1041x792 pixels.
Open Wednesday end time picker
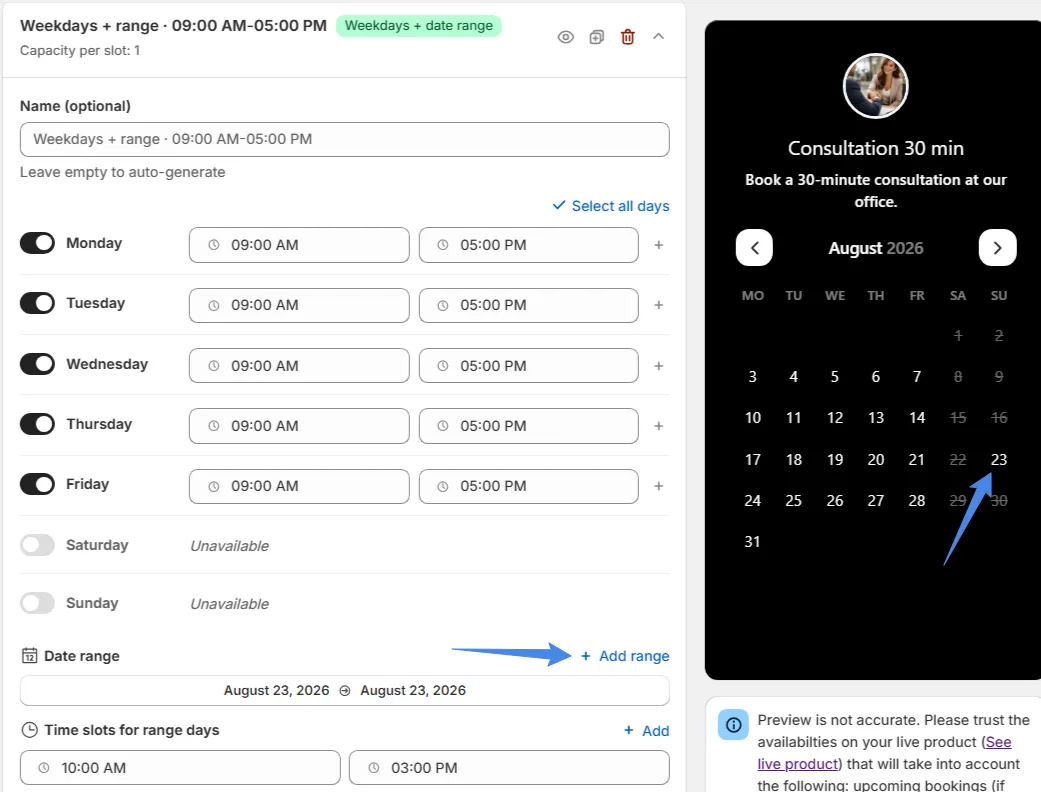click(x=528, y=366)
